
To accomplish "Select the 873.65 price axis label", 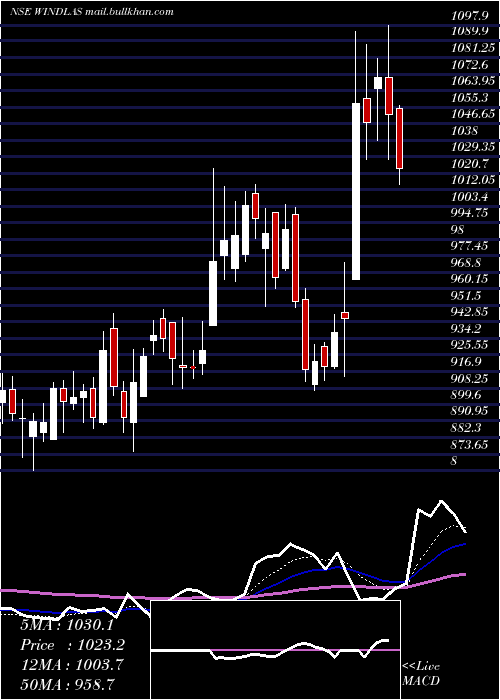I will (469, 444).
